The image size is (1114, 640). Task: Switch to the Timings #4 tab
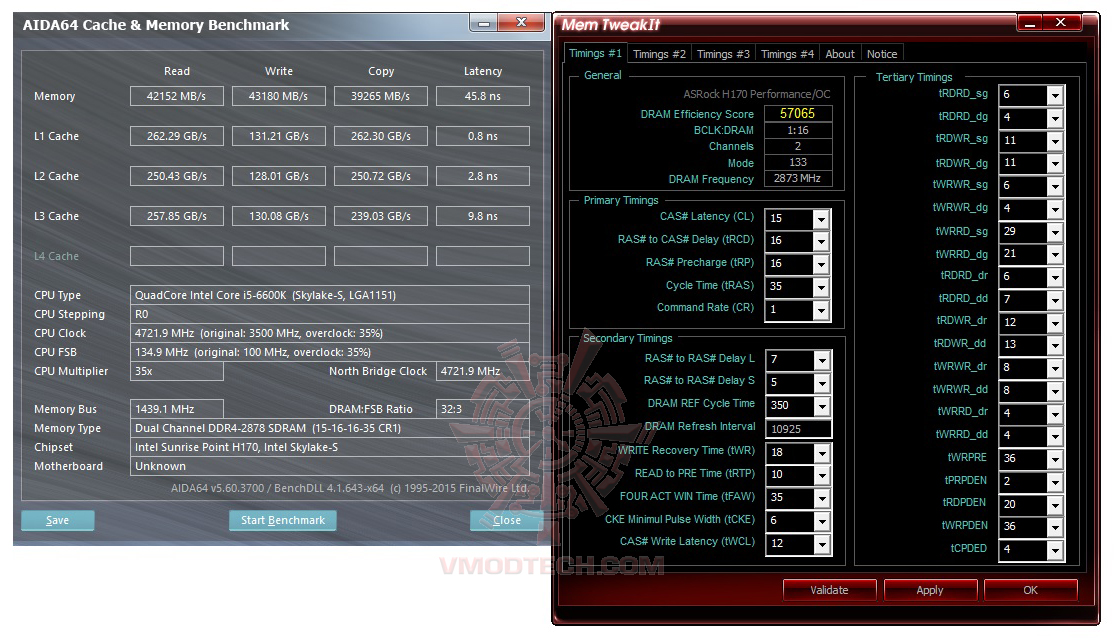tap(786, 54)
